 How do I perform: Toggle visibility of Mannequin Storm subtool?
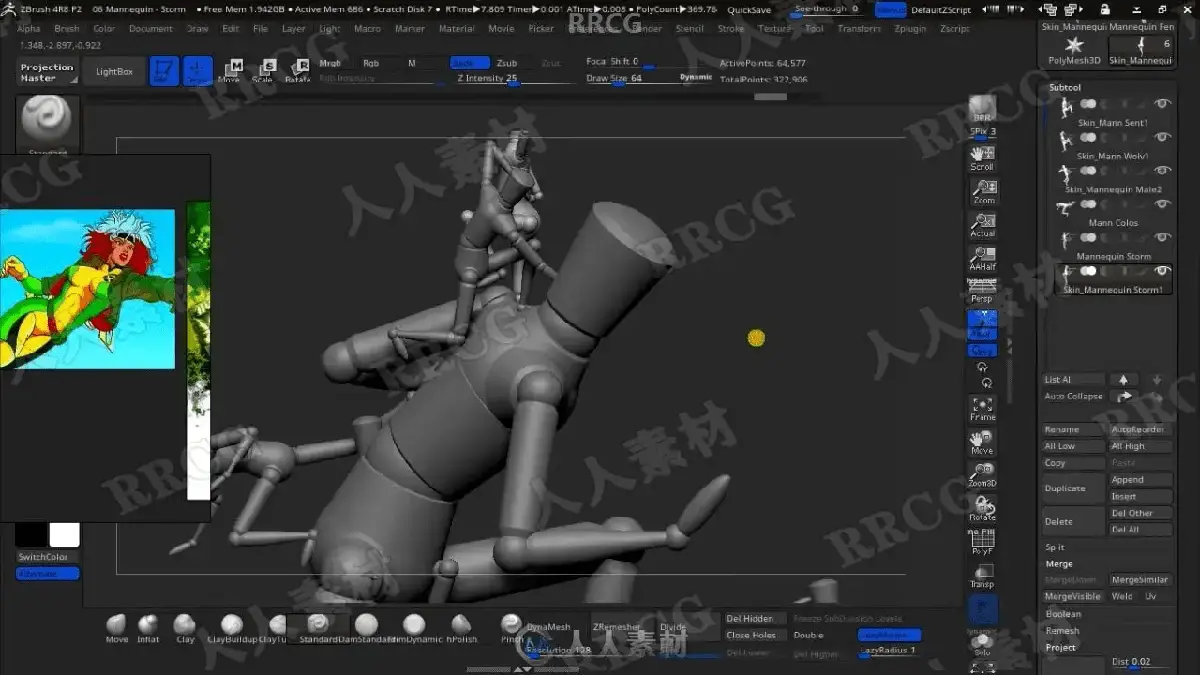[1162, 238]
